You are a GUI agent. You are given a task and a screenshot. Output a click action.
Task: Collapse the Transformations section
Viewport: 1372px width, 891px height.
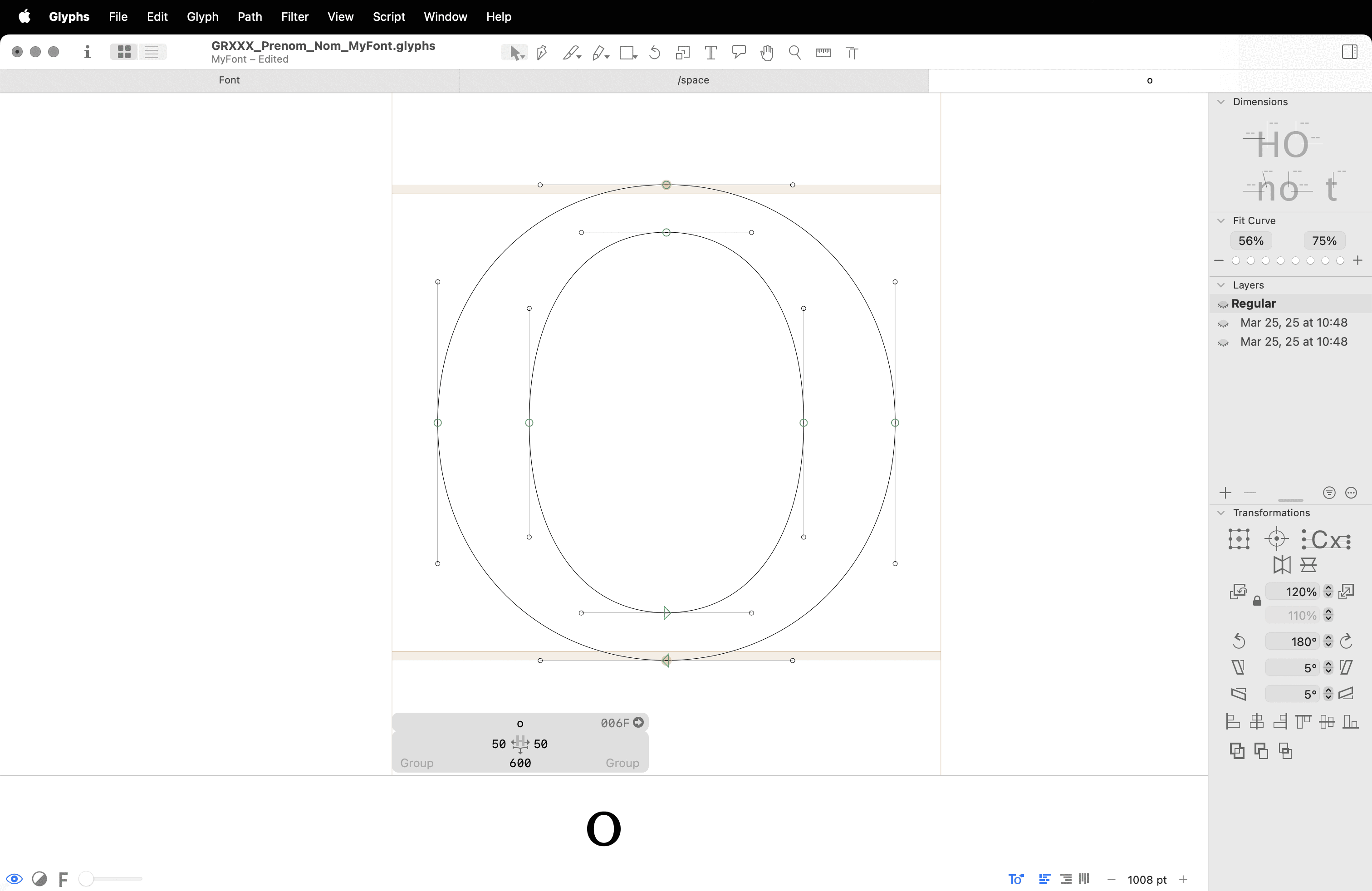click(x=1221, y=513)
